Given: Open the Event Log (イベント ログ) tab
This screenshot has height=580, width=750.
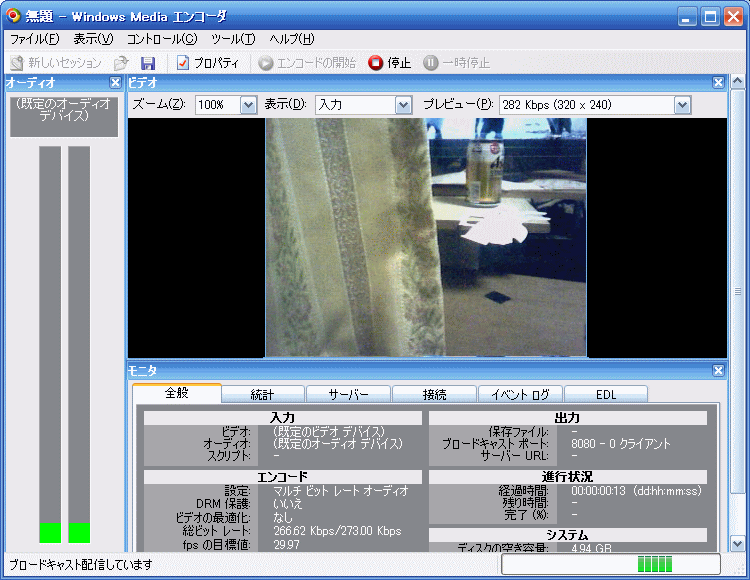Looking at the screenshot, I should tap(519, 394).
